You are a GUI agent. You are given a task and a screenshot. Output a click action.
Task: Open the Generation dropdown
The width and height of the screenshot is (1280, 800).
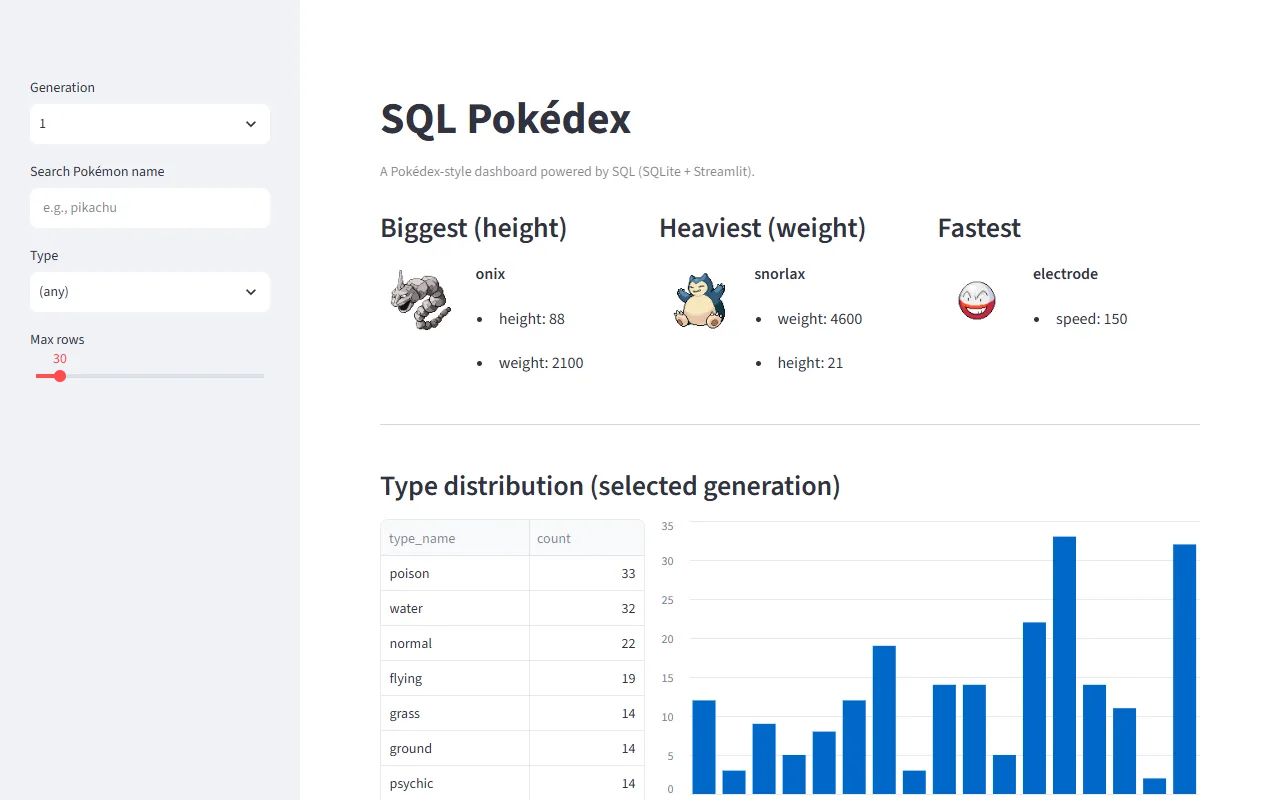[150, 124]
